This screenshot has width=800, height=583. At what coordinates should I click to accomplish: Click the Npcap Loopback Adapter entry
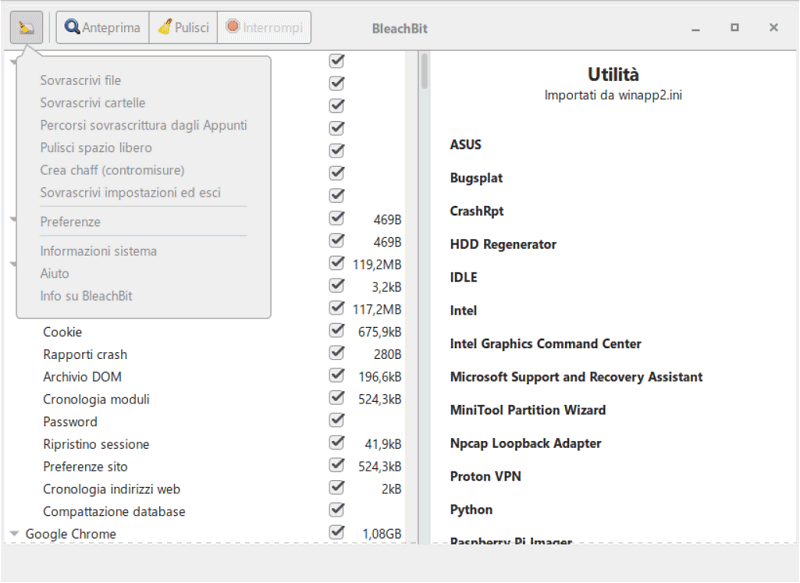pyautogui.click(x=526, y=443)
